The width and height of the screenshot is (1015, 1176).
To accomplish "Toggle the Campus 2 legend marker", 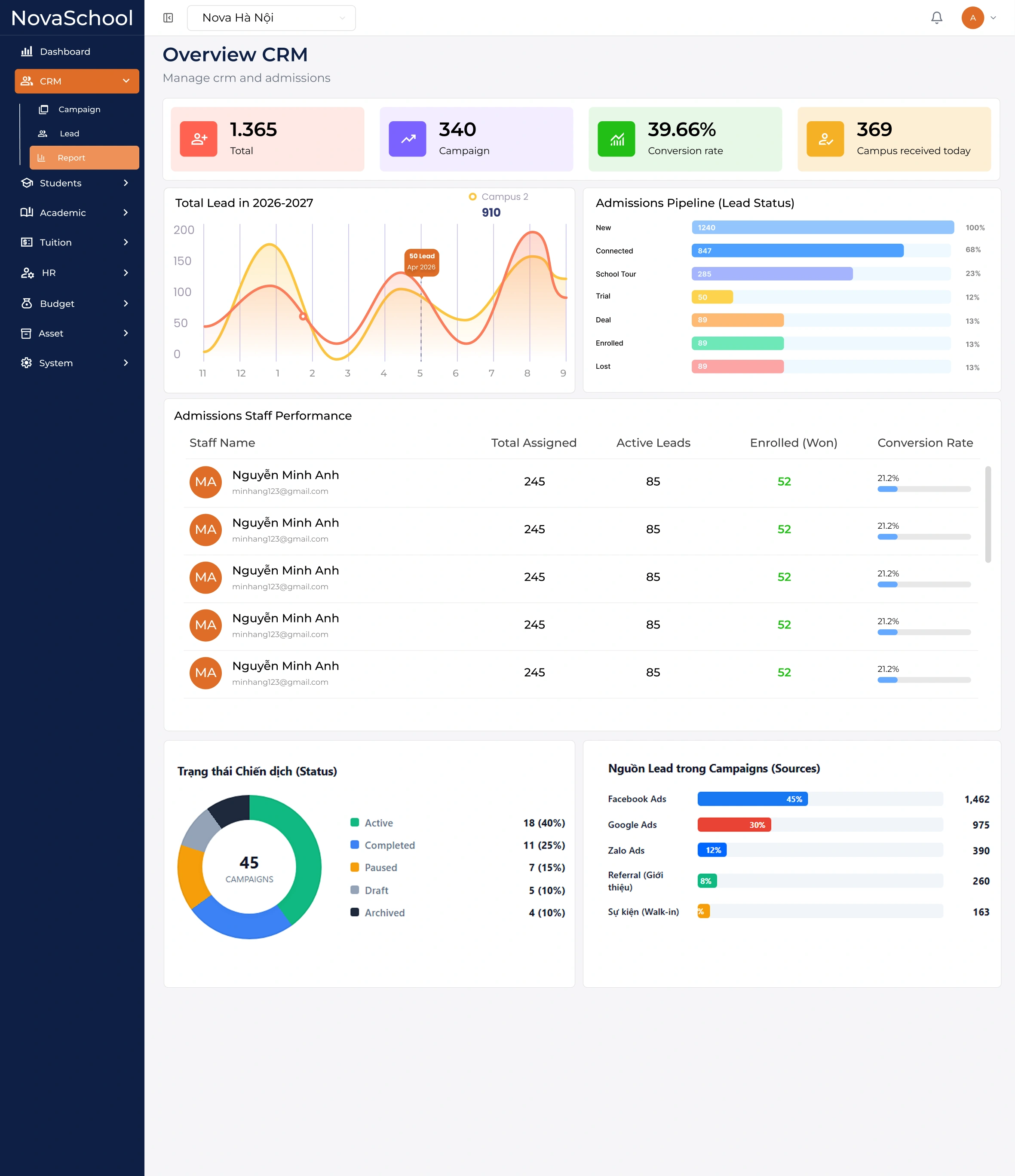I will (x=472, y=196).
